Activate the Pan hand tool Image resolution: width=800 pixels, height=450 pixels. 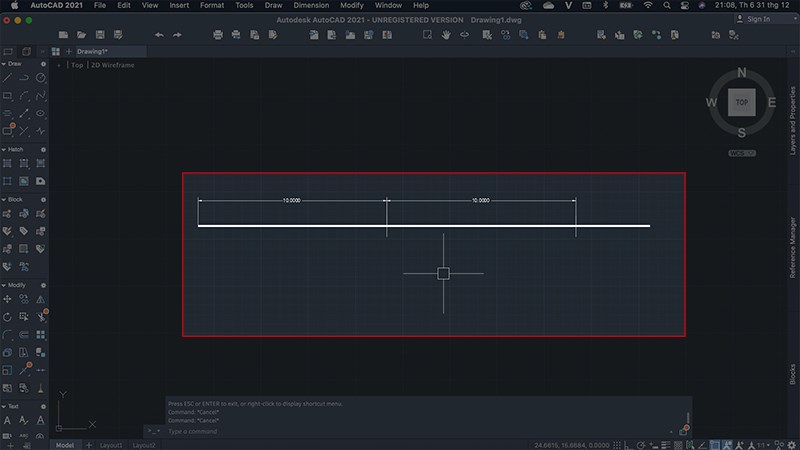coord(446,35)
